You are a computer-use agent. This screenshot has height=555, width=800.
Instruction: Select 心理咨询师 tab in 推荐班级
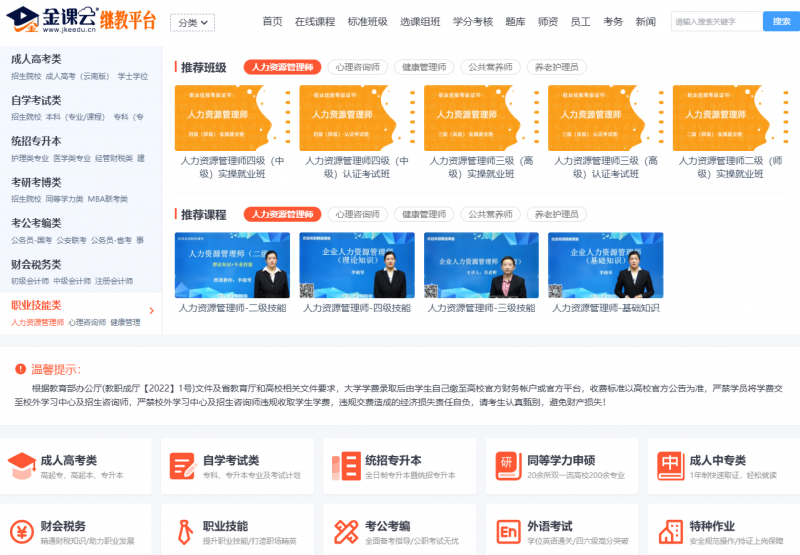point(358,67)
